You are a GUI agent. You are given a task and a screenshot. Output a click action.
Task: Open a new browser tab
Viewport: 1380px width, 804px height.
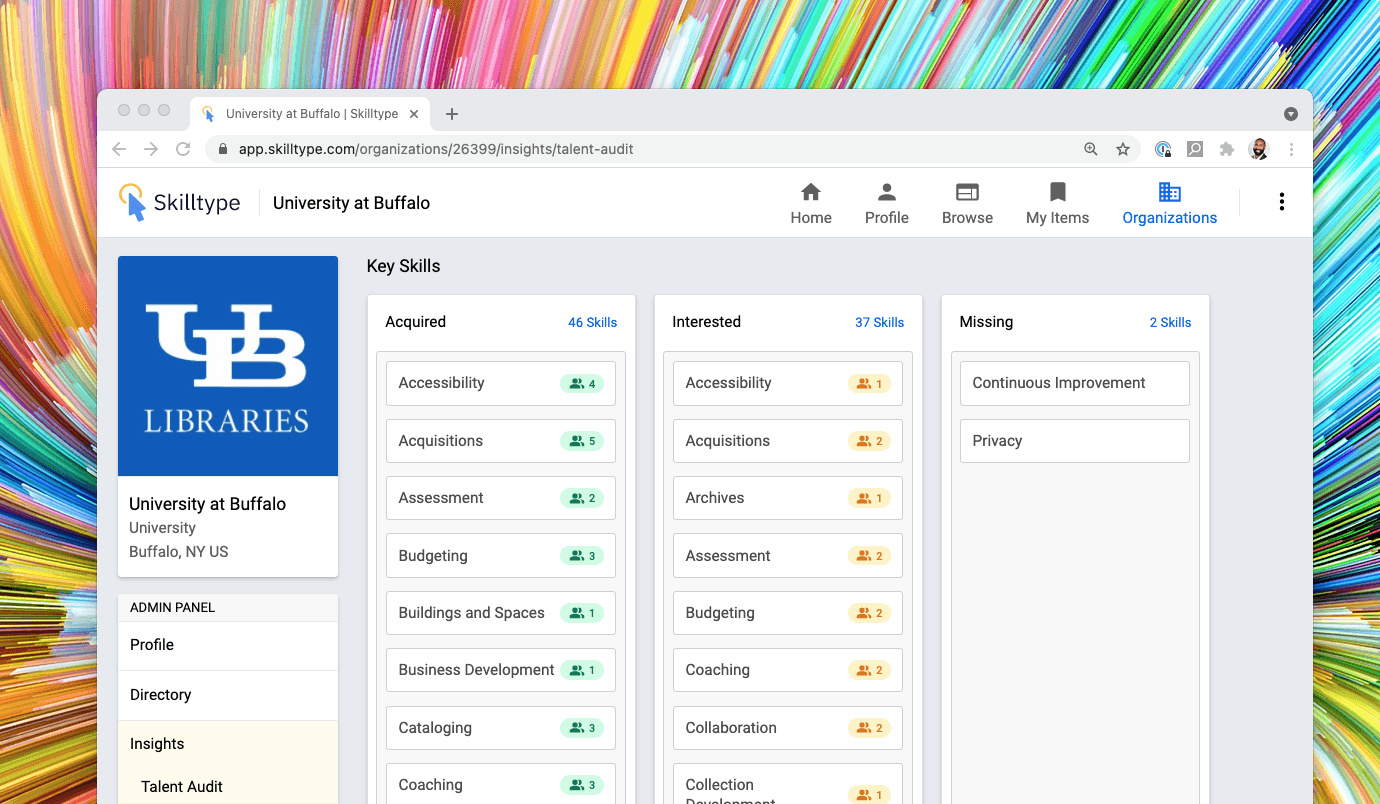(452, 114)
